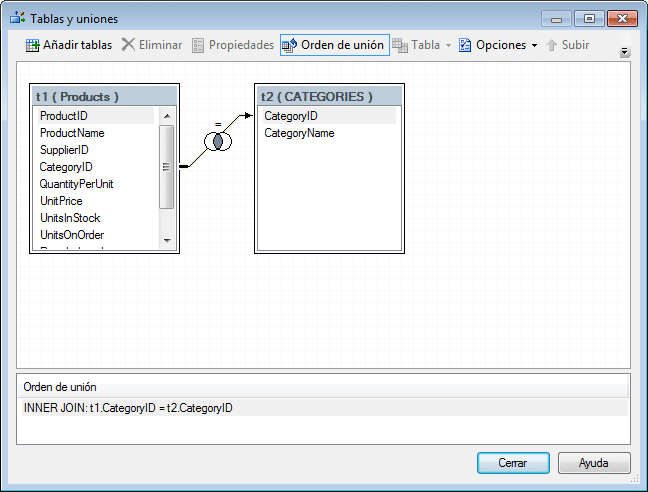
Task: Maximize the Tablas y uniones window
Action: point(589,19)
